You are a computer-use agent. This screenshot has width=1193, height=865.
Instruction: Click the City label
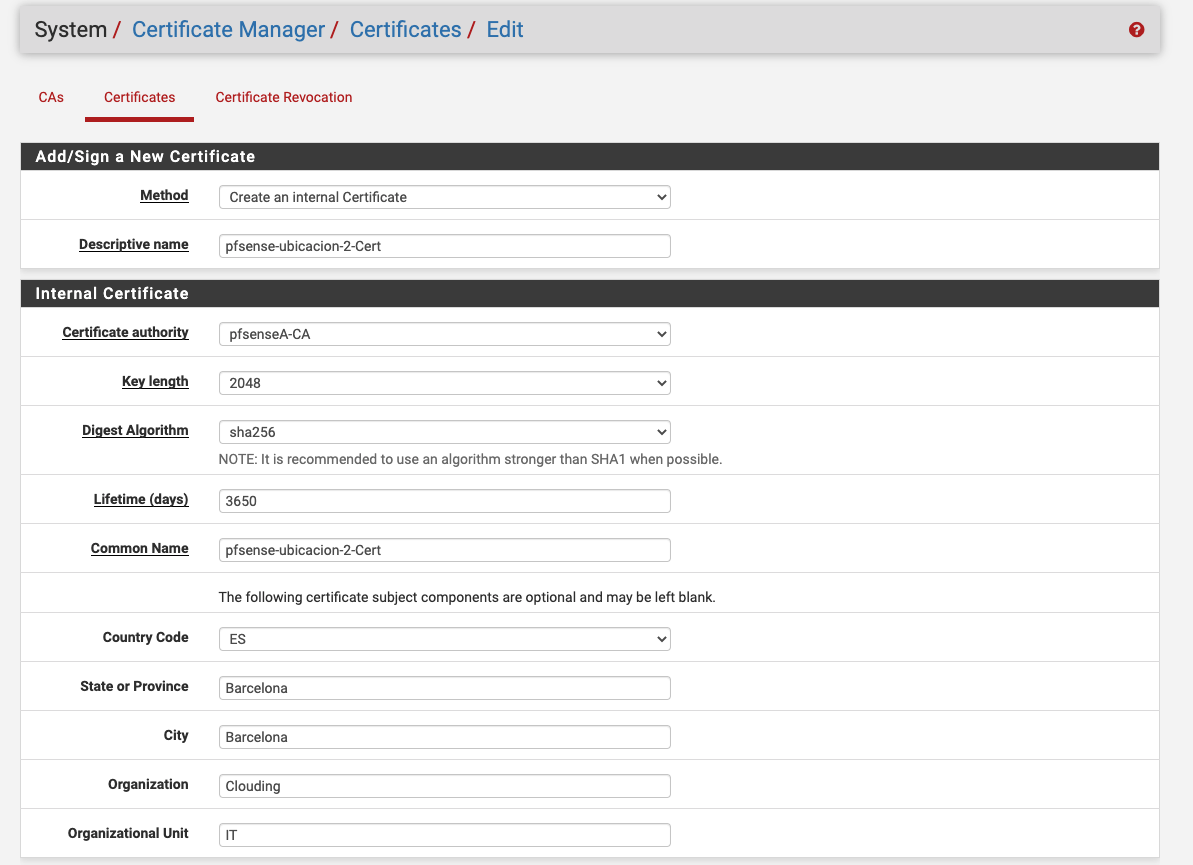click(x=176, y=735)
